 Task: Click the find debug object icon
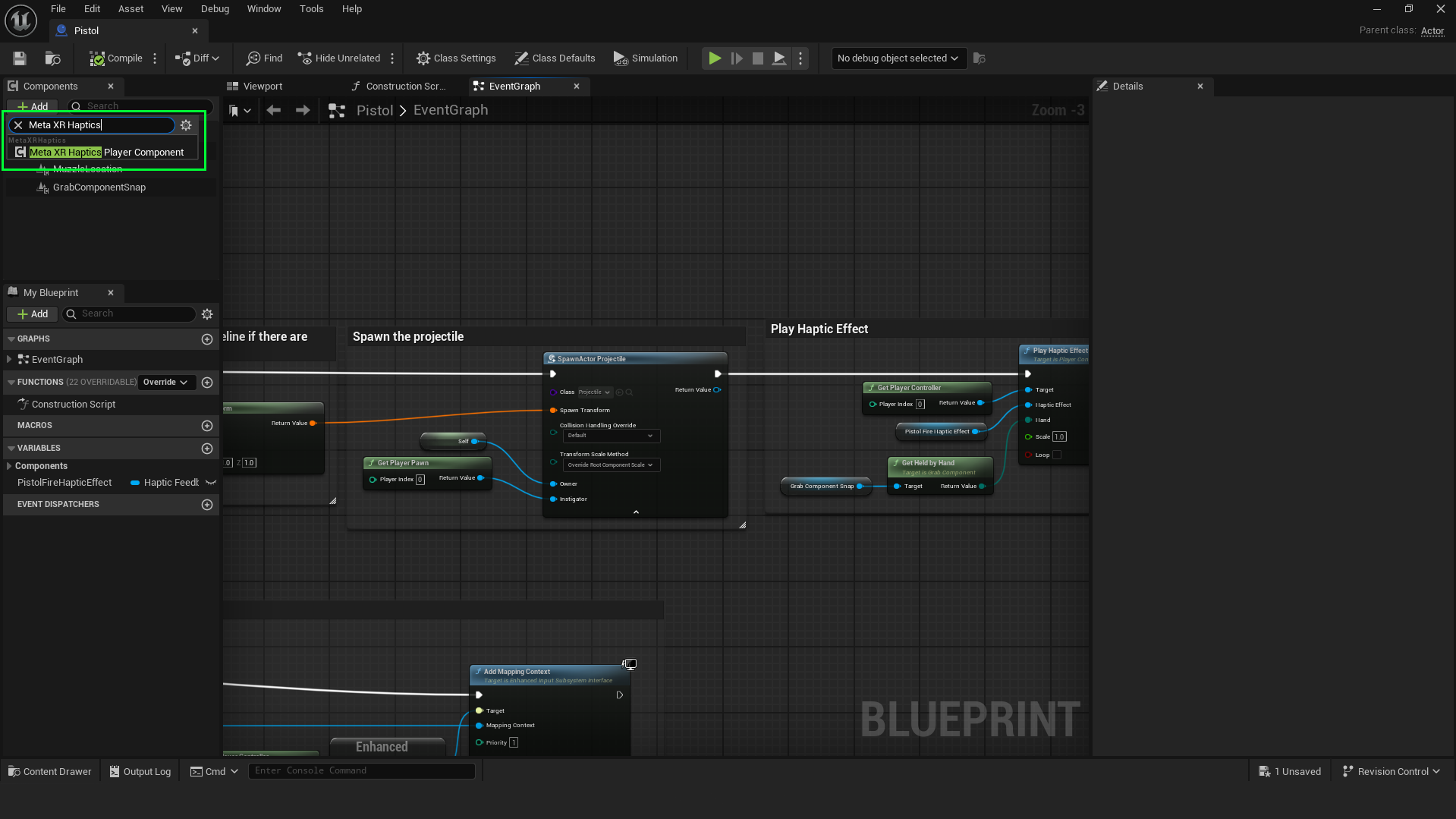pos(980,58)
